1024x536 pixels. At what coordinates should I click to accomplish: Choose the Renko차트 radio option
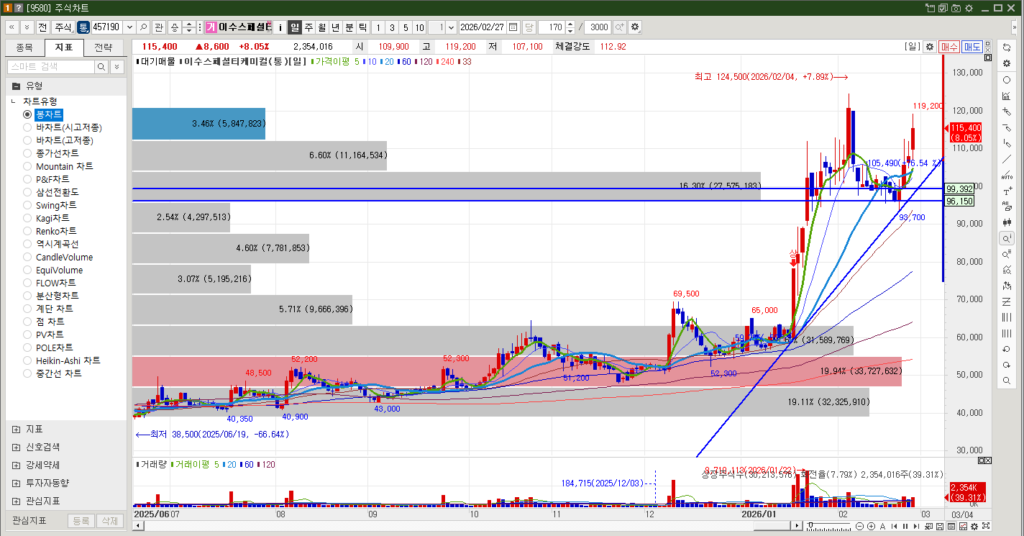click(28, 231)
